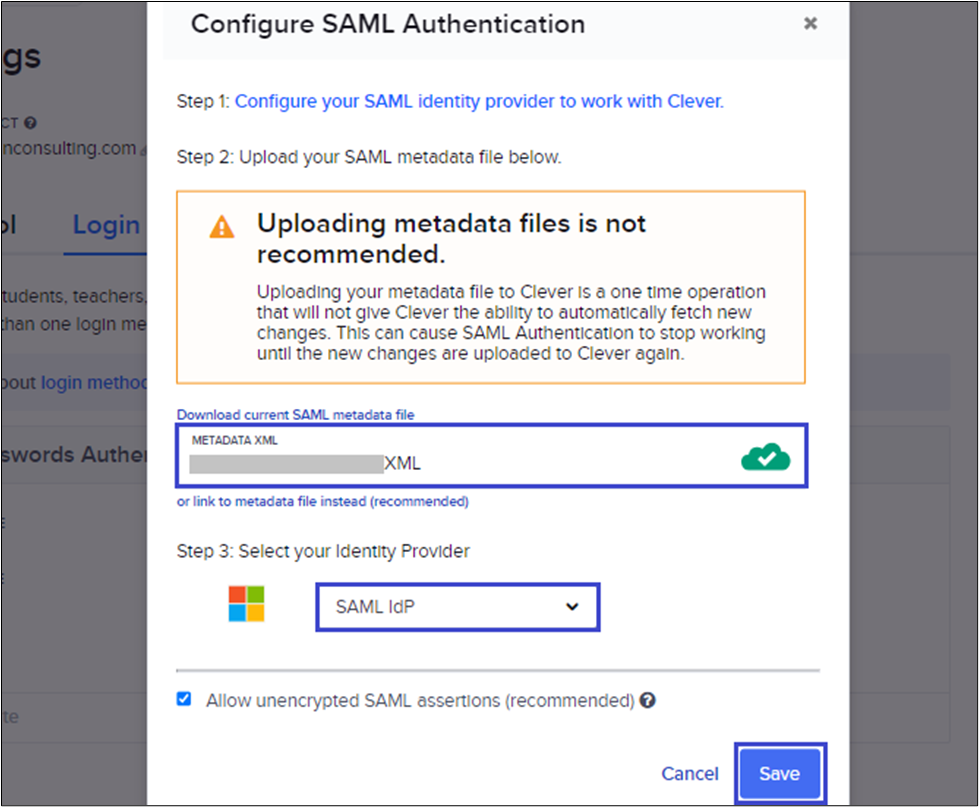Choose link to metadata file instead
This screenshot has width=979, height=807.
pos(322,501)
